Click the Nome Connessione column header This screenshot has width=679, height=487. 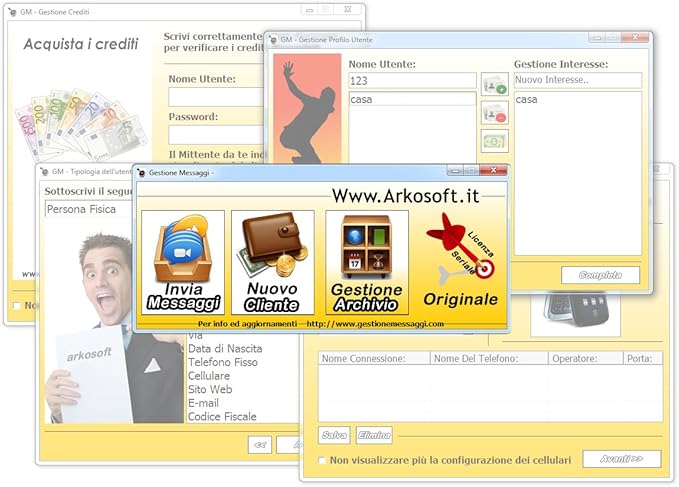(x=375, y=358)
